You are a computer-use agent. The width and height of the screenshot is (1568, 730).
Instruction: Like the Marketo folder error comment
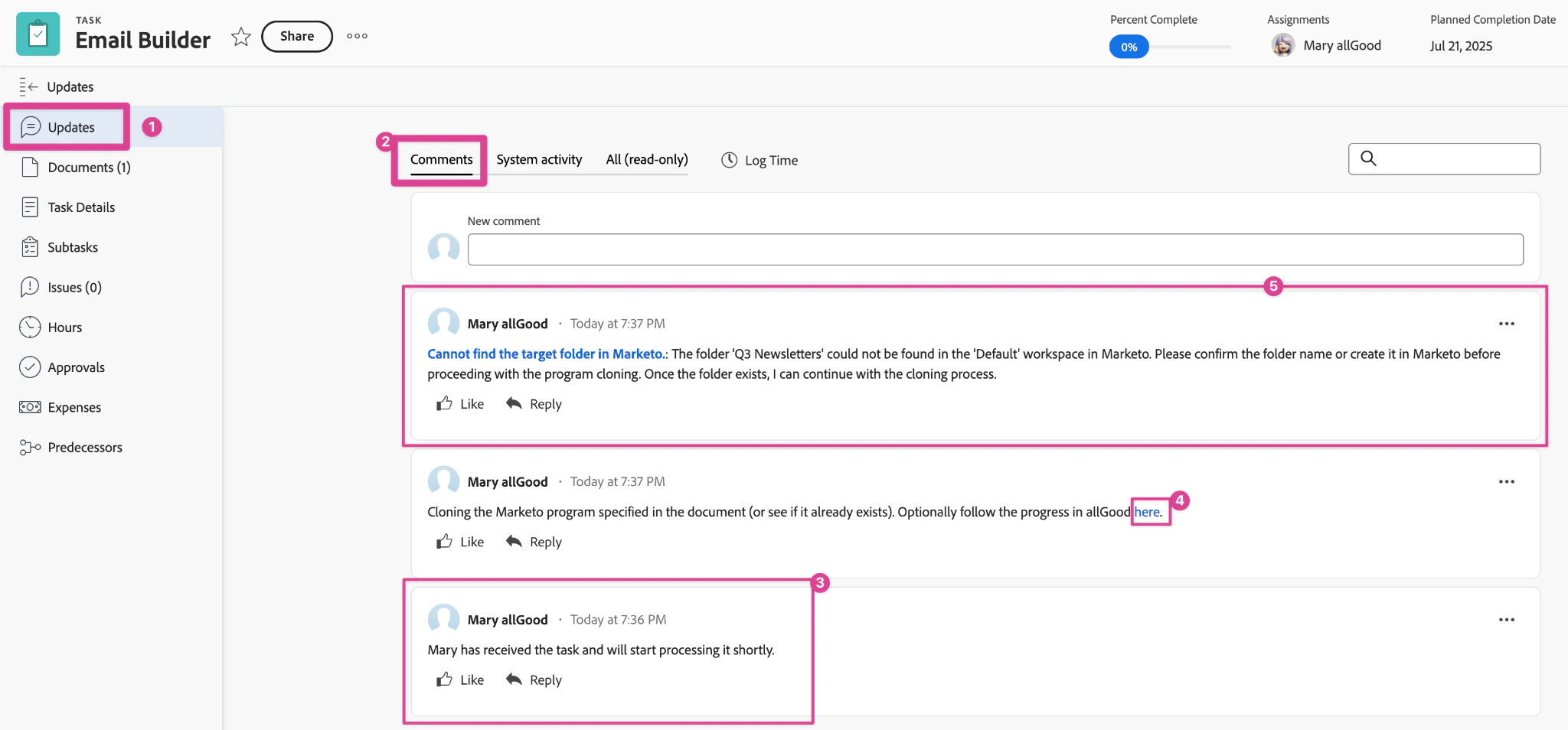pyautogui.click(x=459, y=403)
